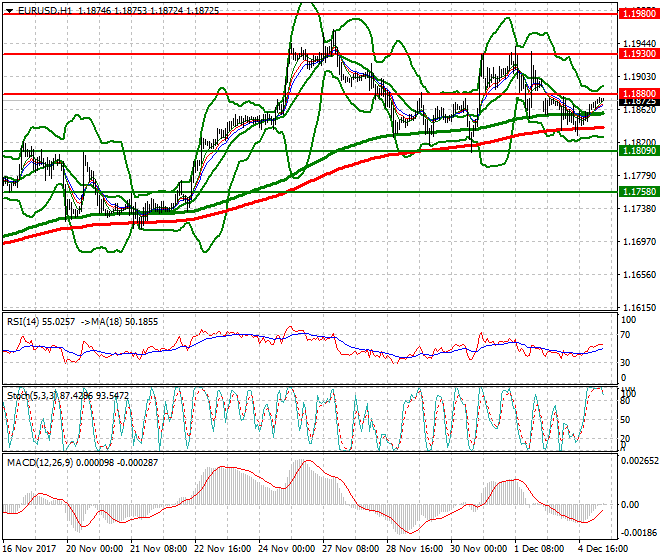Click the 1.19440 price axis value

[x=639, y=44]
